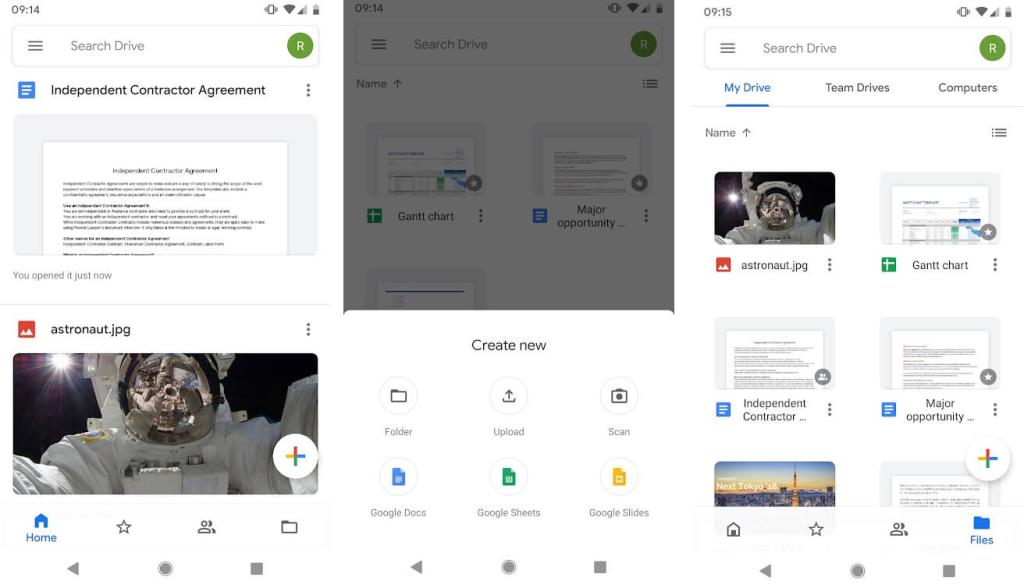The height and width of the screenshot is (588, 1024).
Task: Click the Search Drive field in right screen
Action: (x=850, y=48)
